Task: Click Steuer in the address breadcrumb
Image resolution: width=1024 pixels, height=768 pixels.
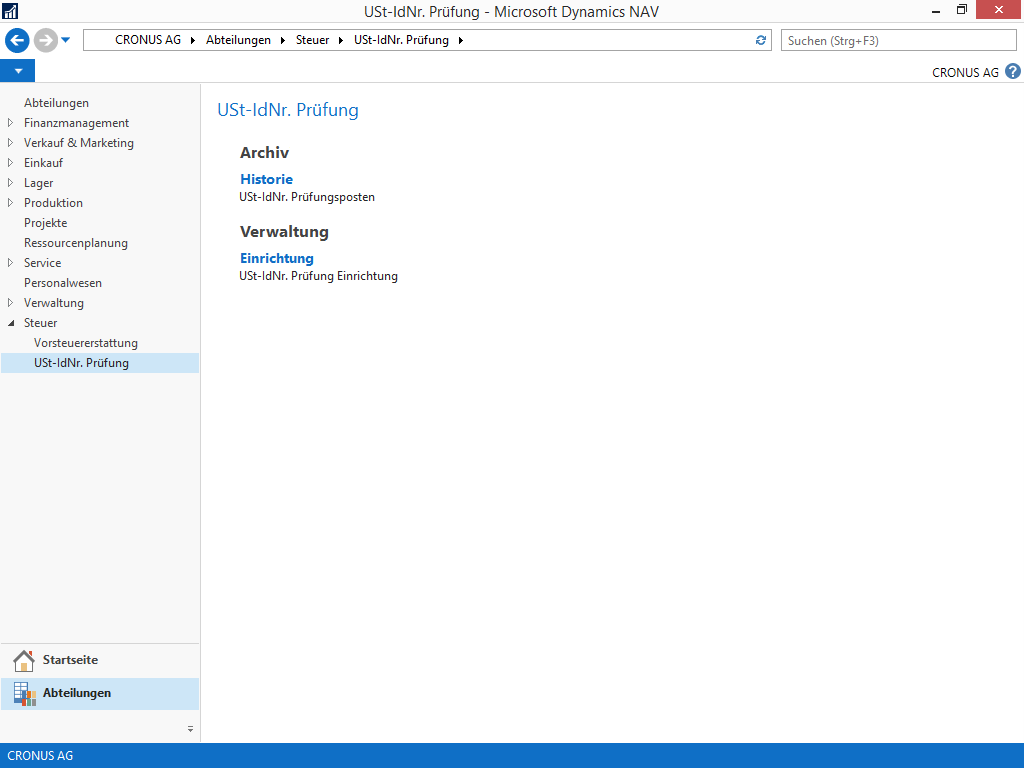Action: point(312,40)
